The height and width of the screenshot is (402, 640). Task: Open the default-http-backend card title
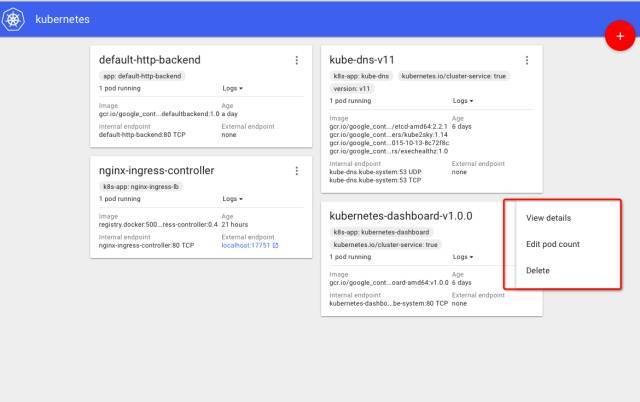[x=150, y=60]
